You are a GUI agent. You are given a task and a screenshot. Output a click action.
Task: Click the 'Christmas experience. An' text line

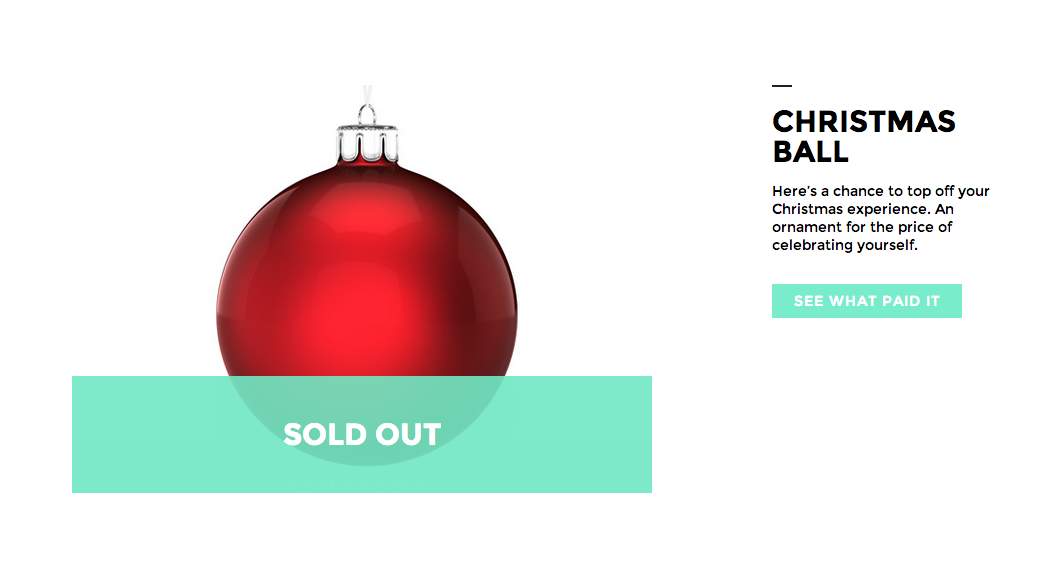[863, 209]
